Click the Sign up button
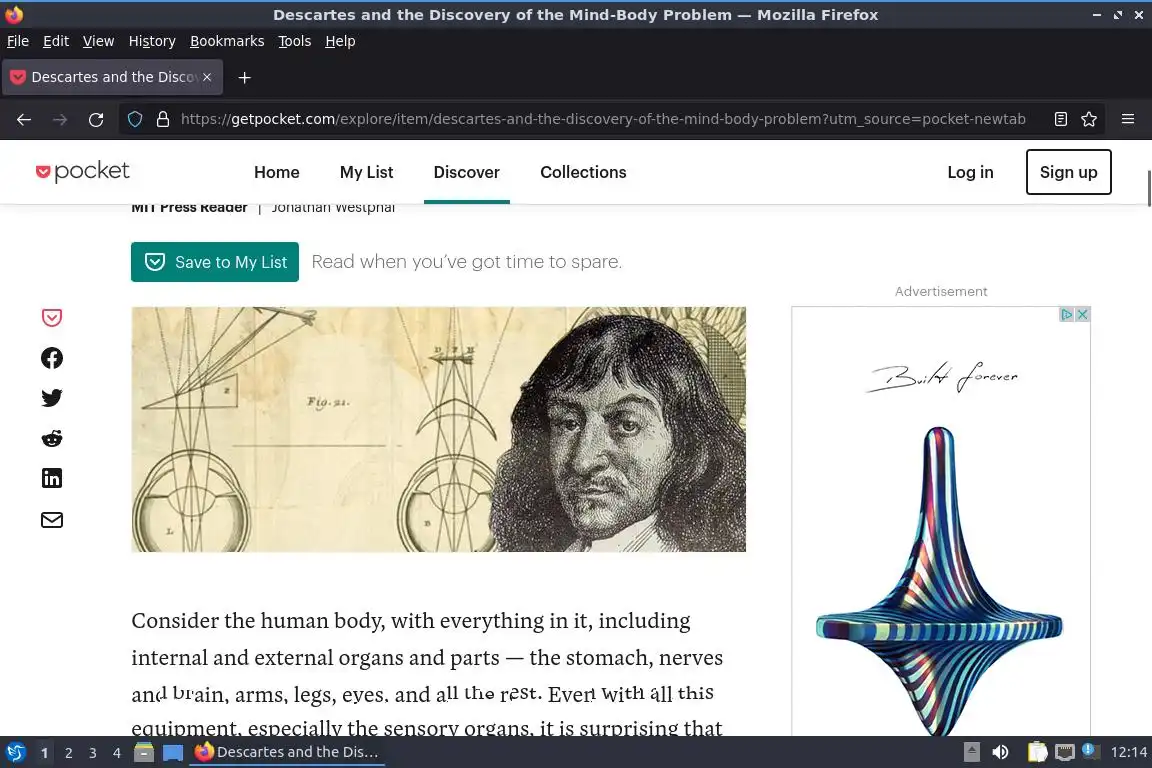 point(1068,172)
